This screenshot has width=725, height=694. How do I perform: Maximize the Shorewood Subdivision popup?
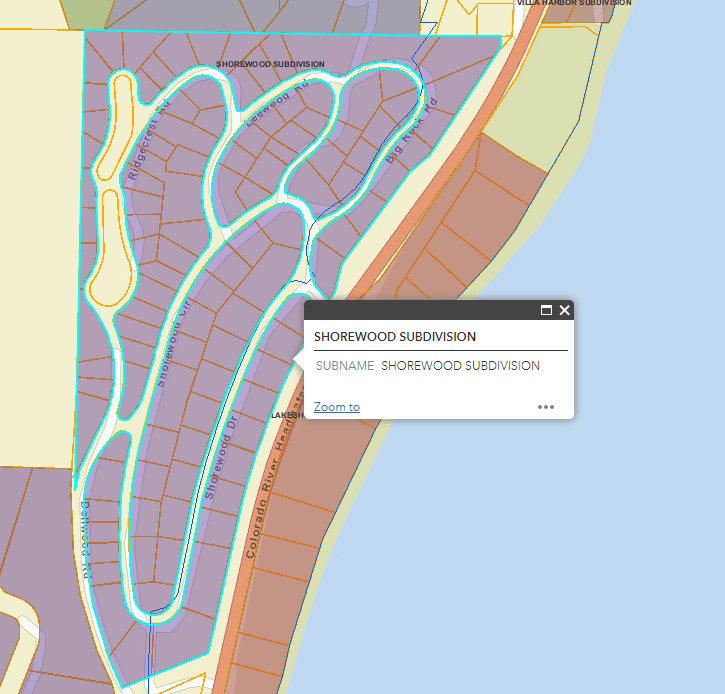[x=546, y=310]
